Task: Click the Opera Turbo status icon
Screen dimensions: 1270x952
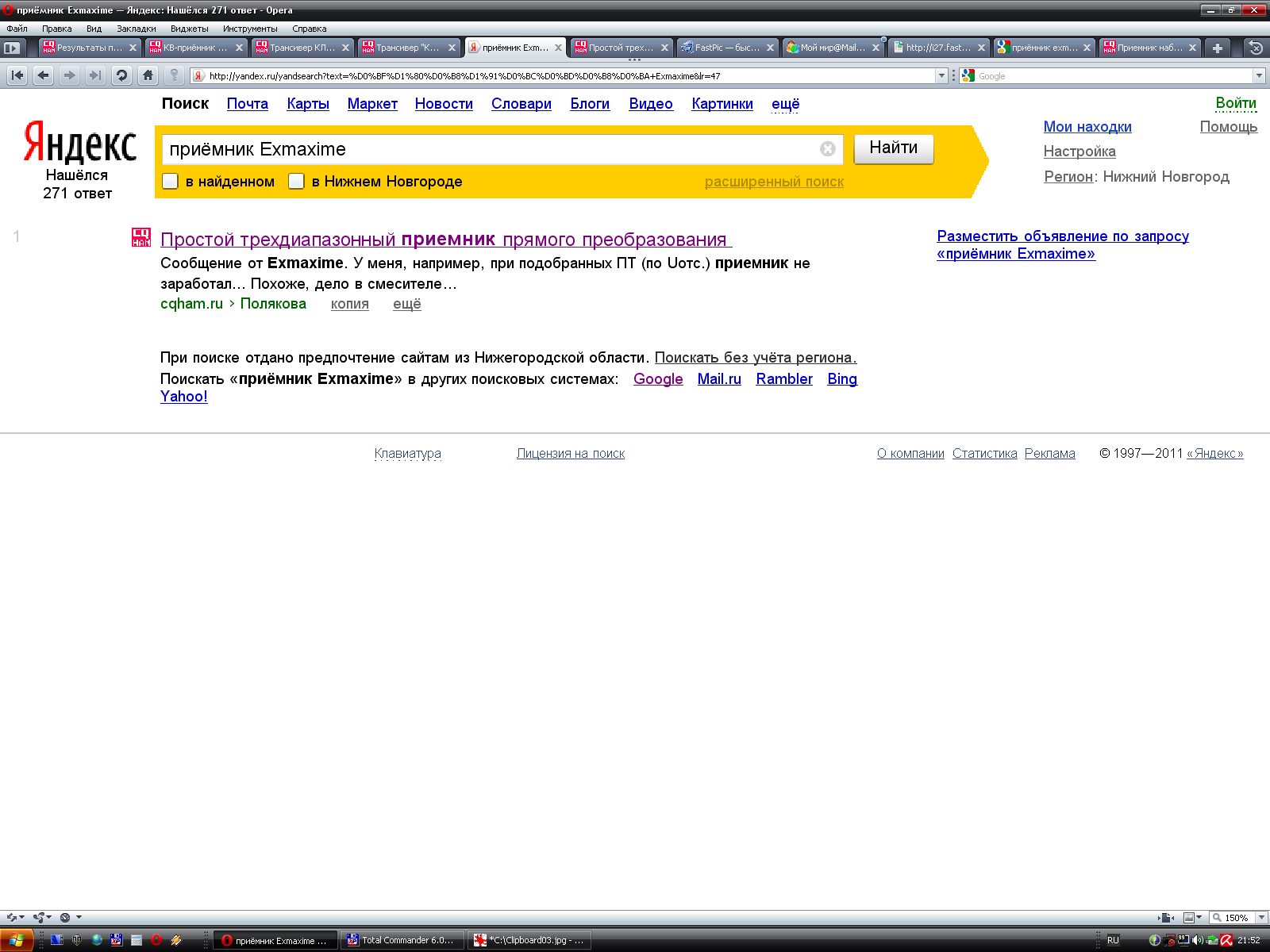Action: tap(65, 917)
